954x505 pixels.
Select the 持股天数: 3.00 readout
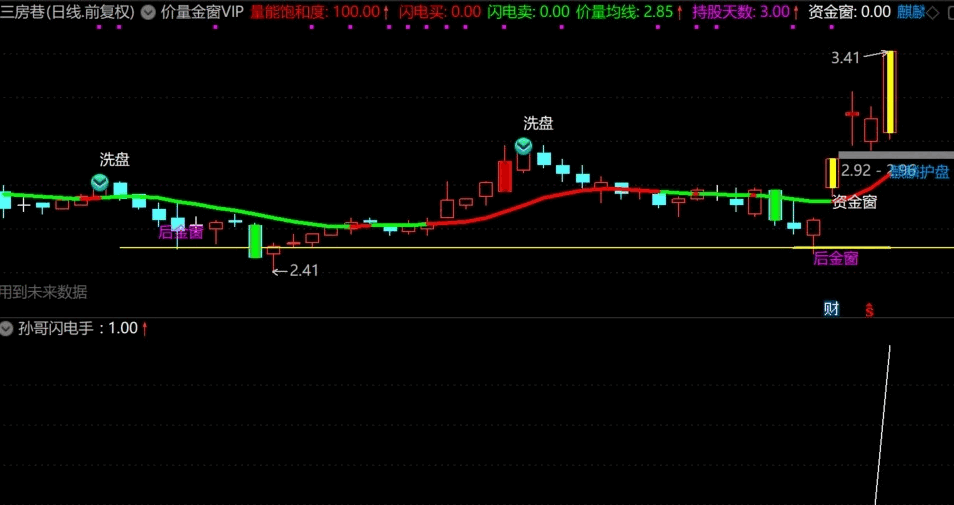coord(745,12)
